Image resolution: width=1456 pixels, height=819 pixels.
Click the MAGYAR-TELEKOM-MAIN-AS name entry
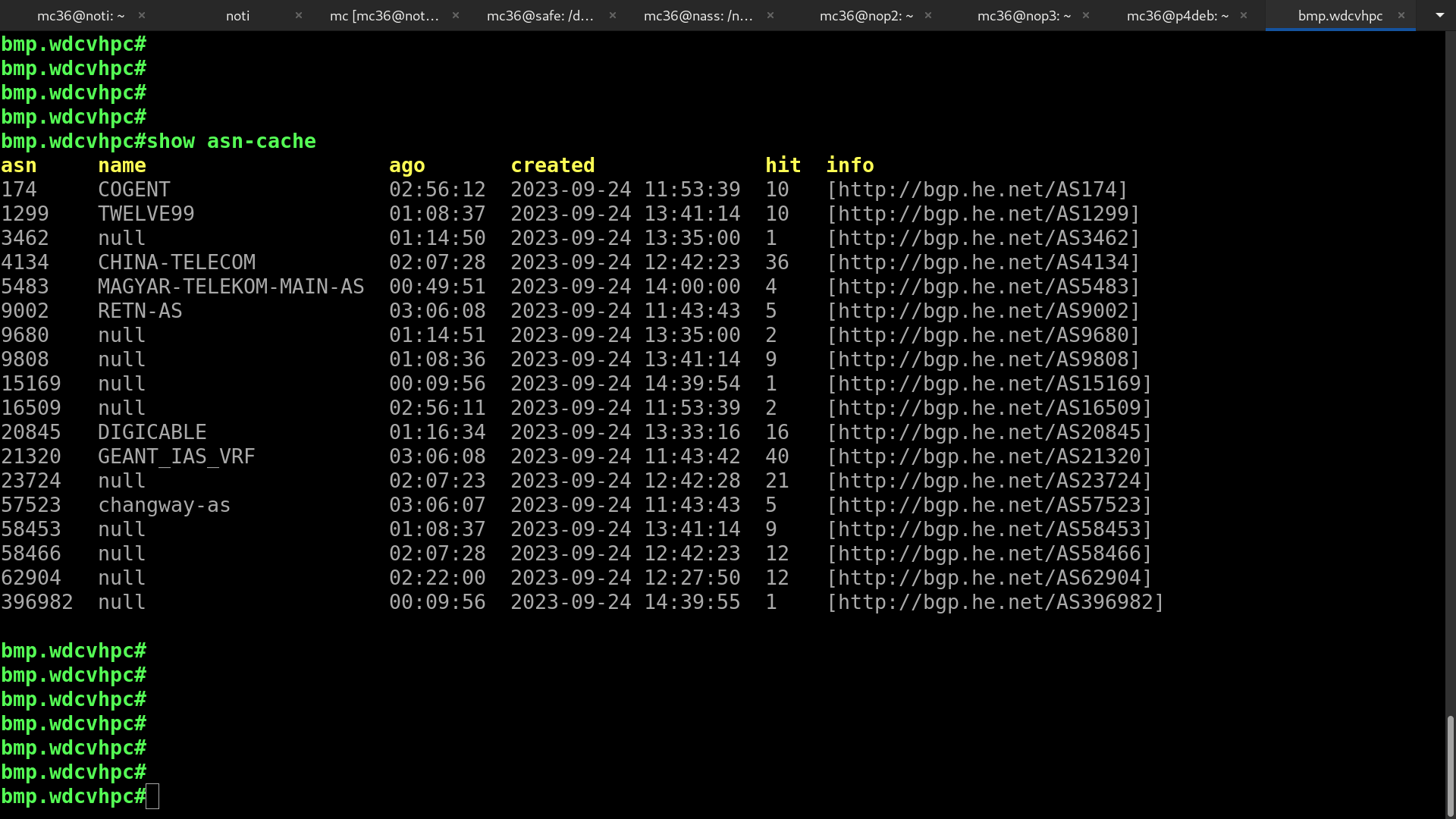(x=231, y=287)
